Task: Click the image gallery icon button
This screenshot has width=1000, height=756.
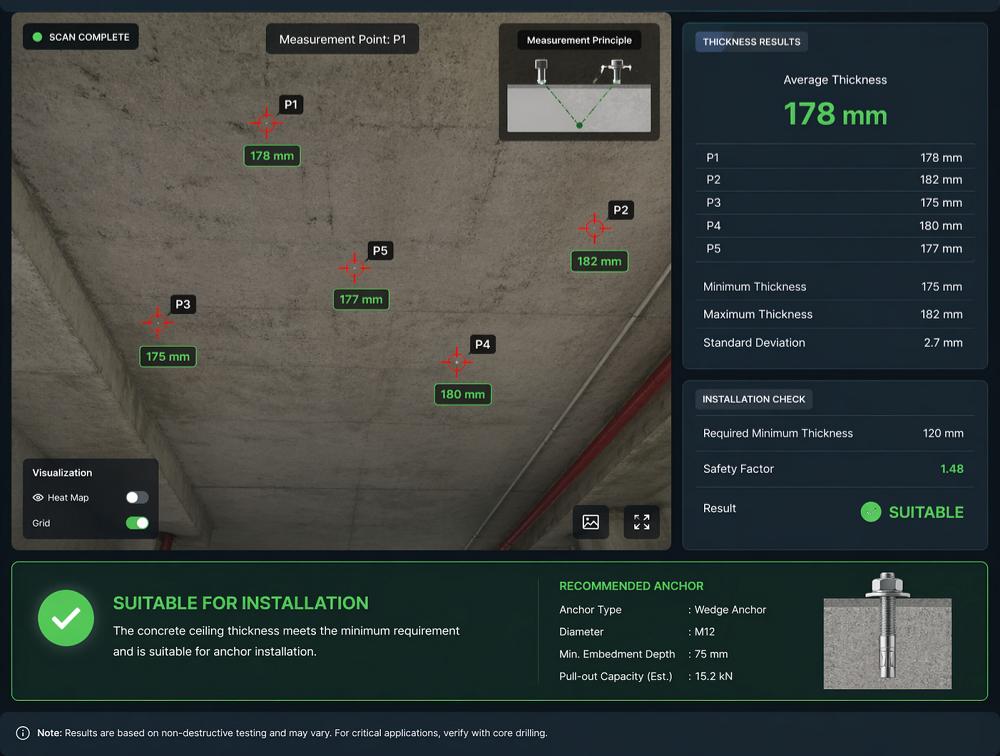Action: pyautogui.click(x=591, y=522)
